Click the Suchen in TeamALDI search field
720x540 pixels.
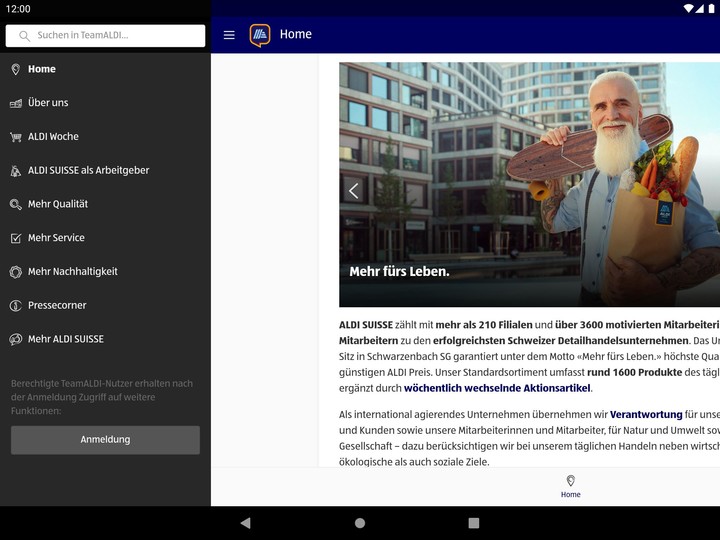point(105,36)
